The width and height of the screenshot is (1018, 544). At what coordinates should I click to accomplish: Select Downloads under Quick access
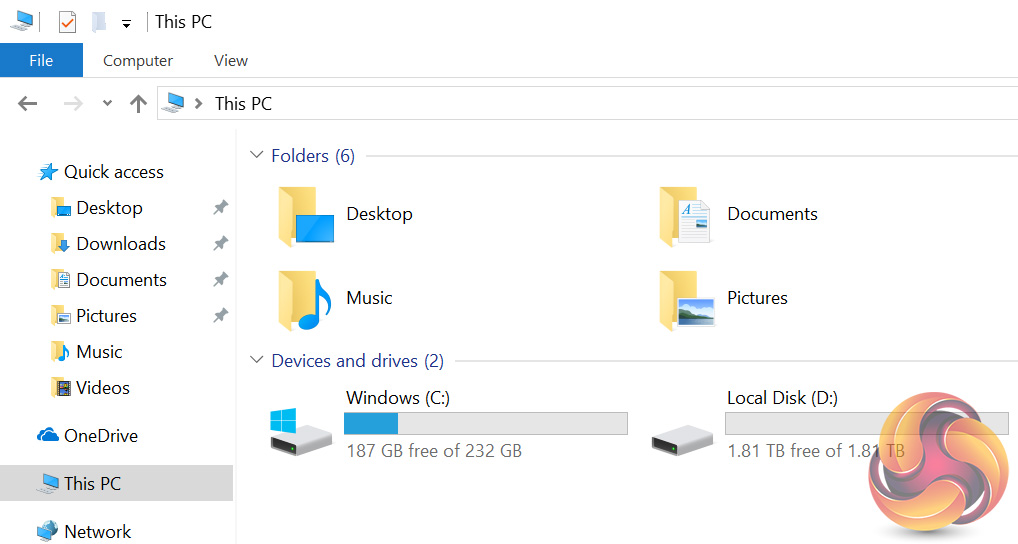120,244
